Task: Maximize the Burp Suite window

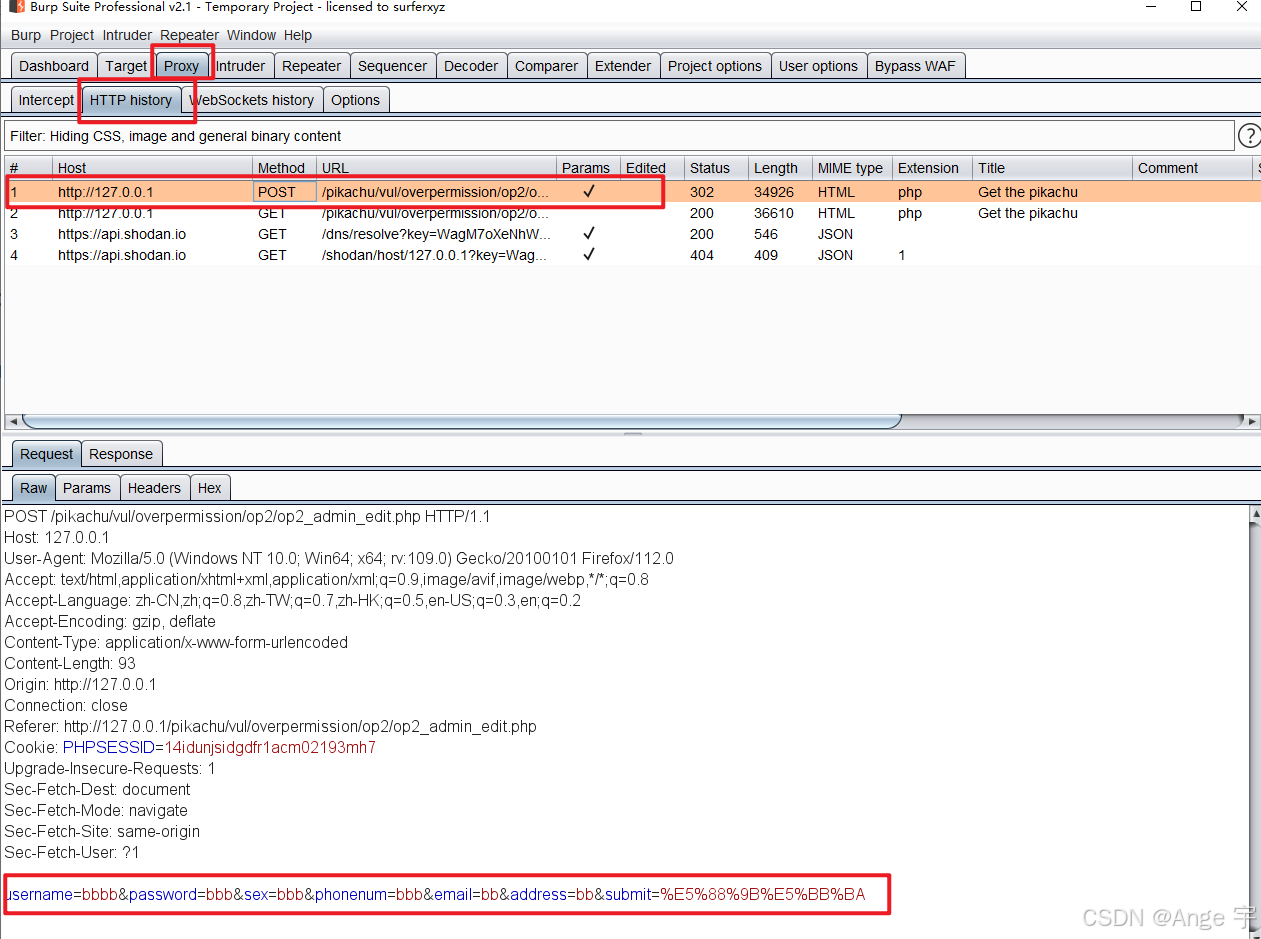Action: click(1196, 7)
